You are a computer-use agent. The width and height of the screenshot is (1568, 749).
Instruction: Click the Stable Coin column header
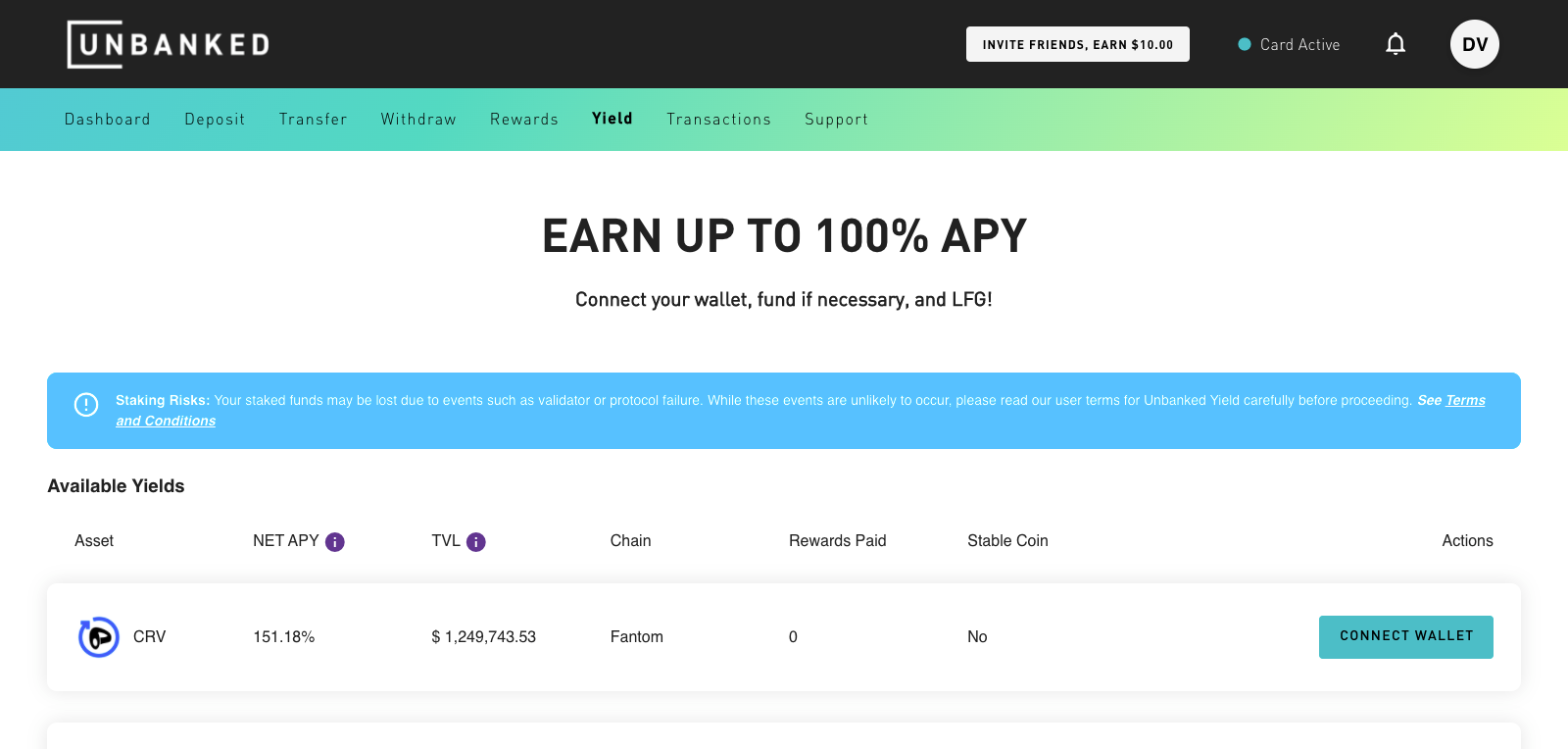1007,541
